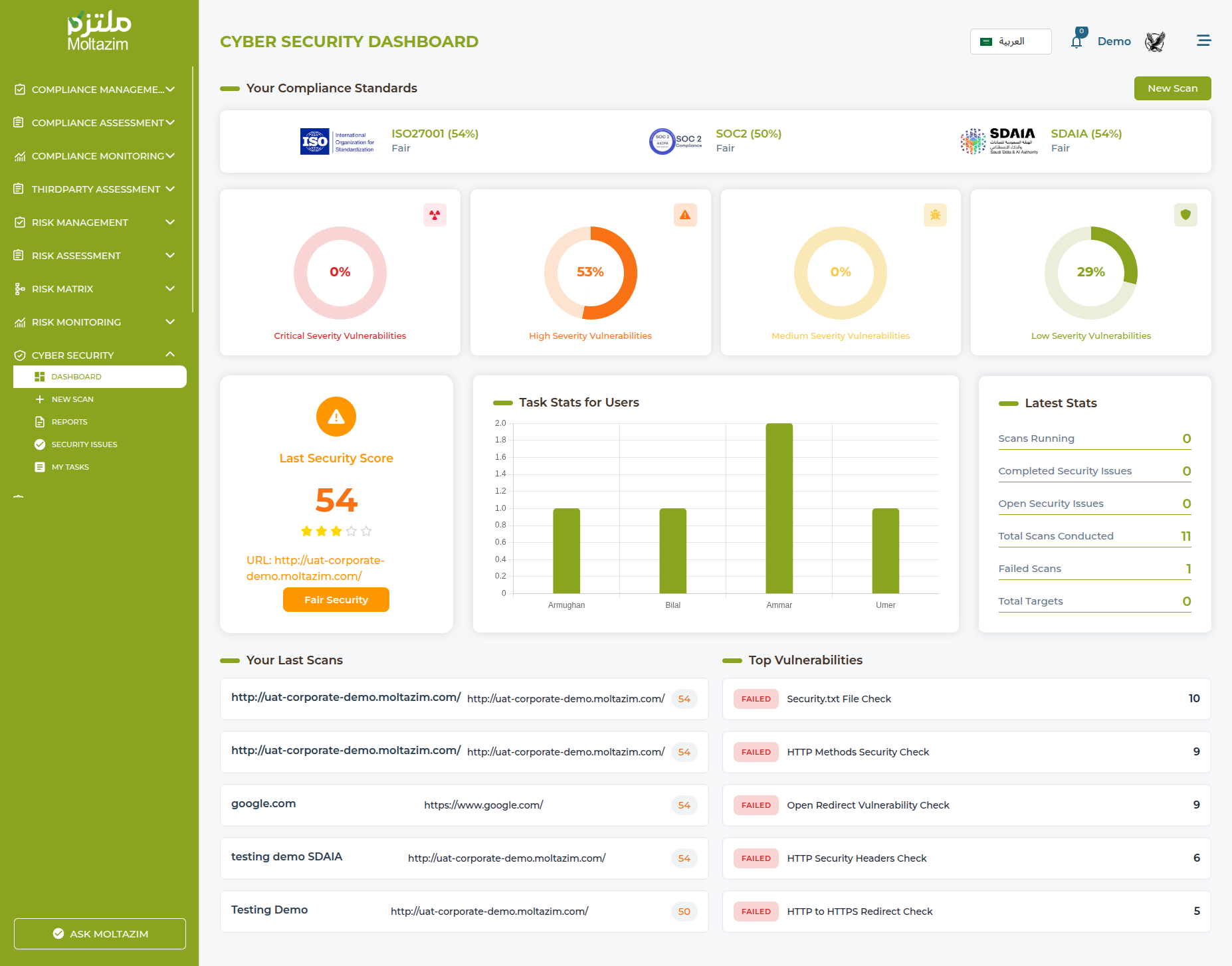The image size is (1232, 966).
Task: Click the high severity warning triangle icon
Action: coord(684,215)
